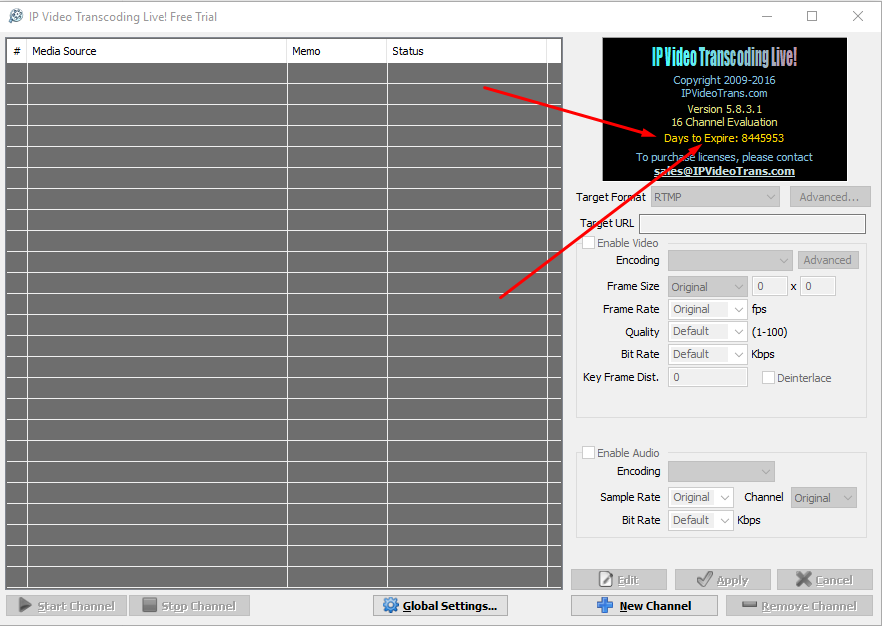The width and height of the screenshot is (882, 626).
Task: Click the frame height input field
Action: pos(818,286)
